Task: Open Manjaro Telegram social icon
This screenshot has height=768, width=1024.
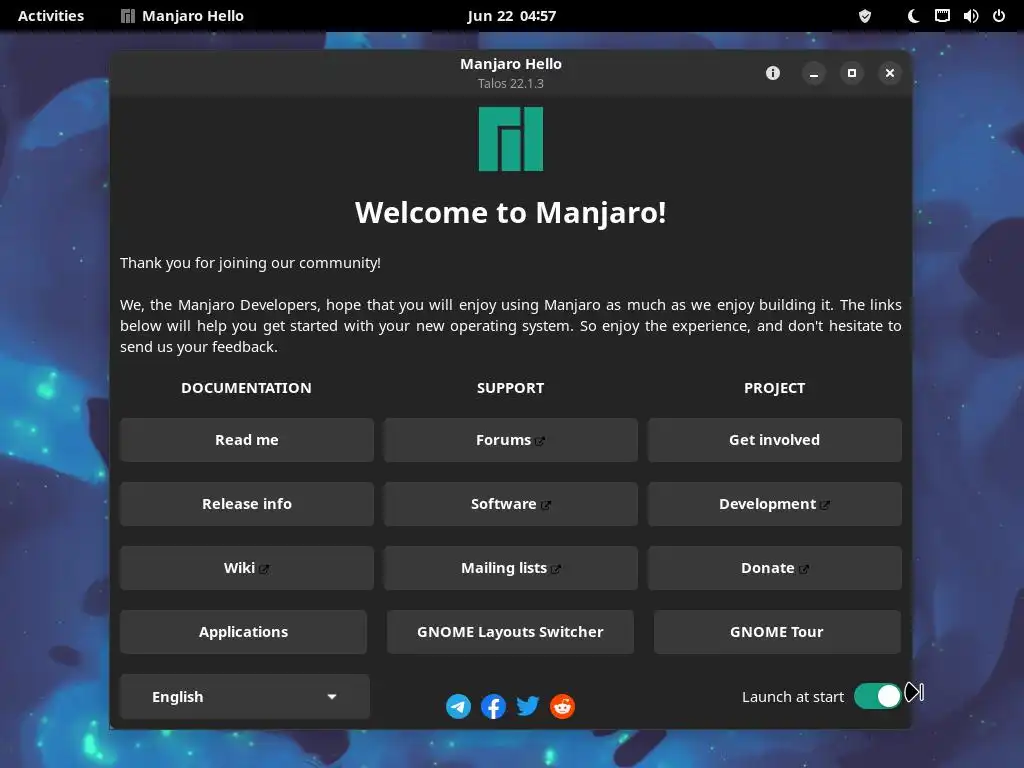Action: (458, 706)
